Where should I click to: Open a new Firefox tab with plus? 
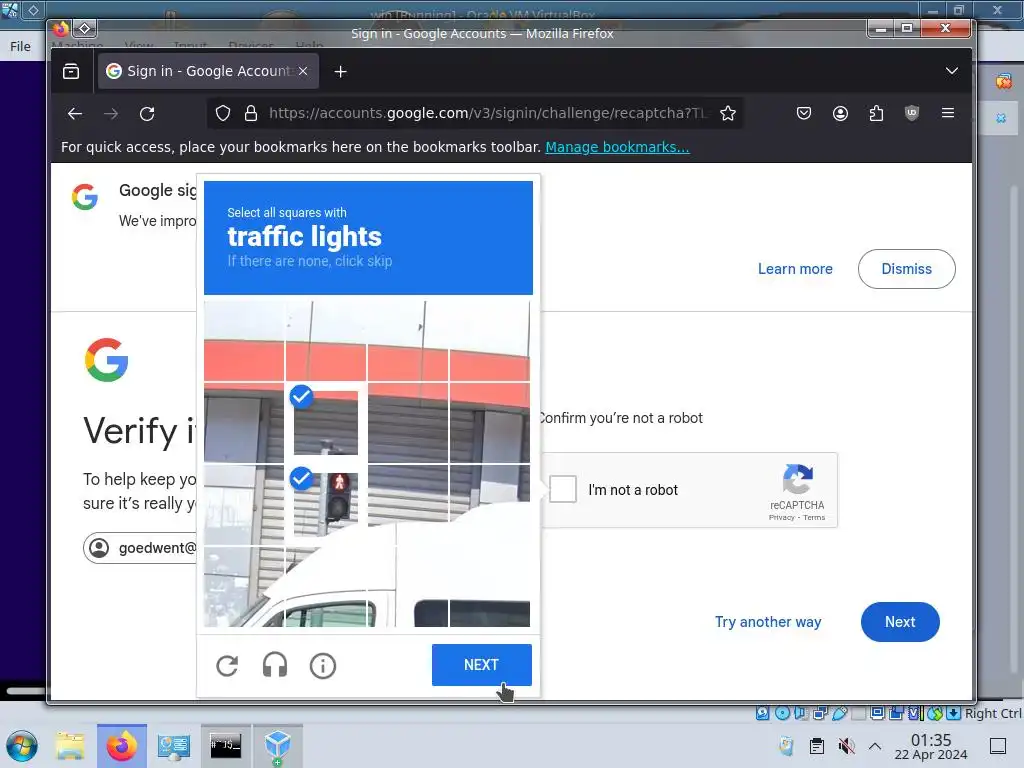tap(340, 71)
